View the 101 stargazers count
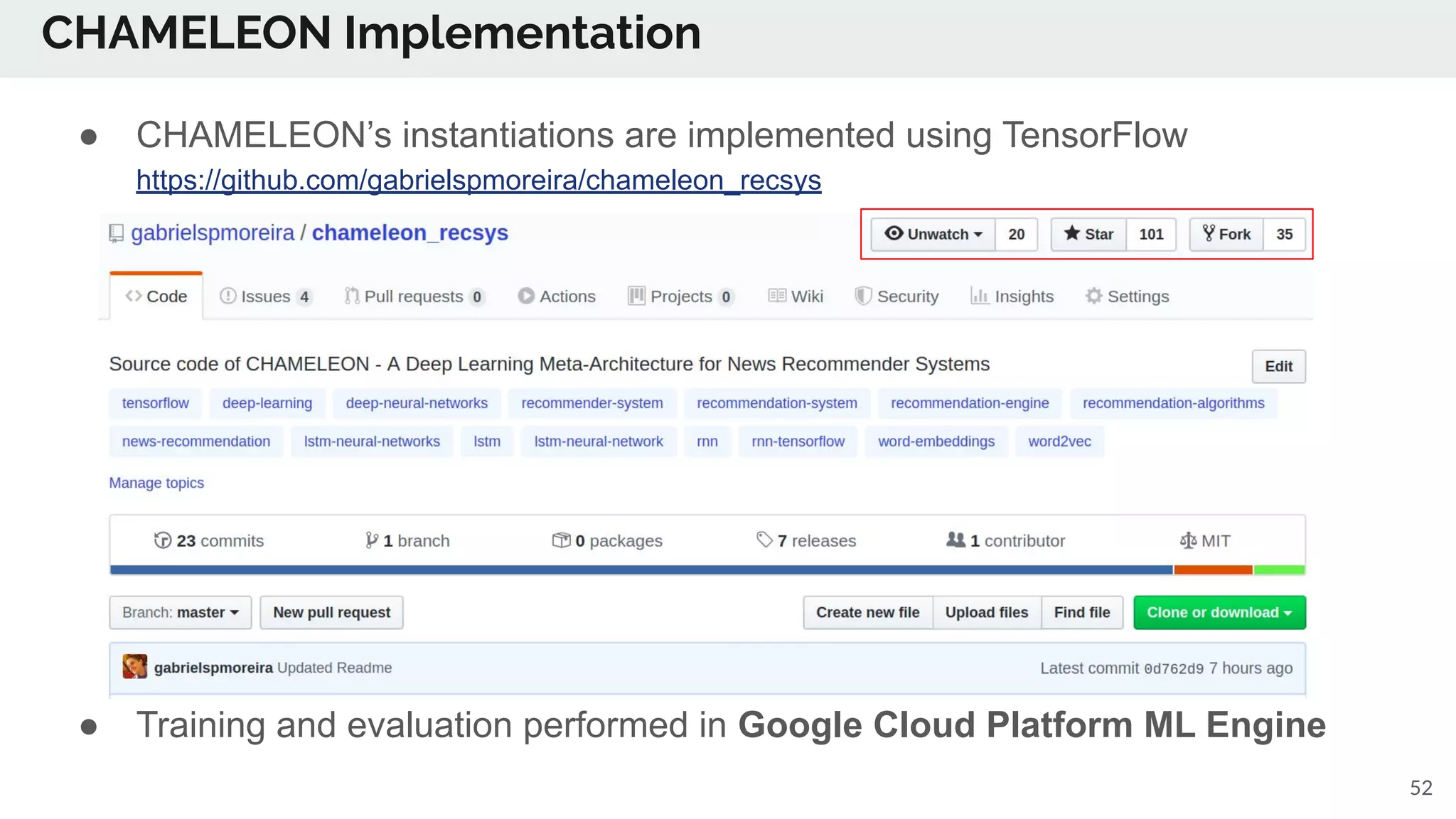1456x819 pixels. click(1151, 234)
